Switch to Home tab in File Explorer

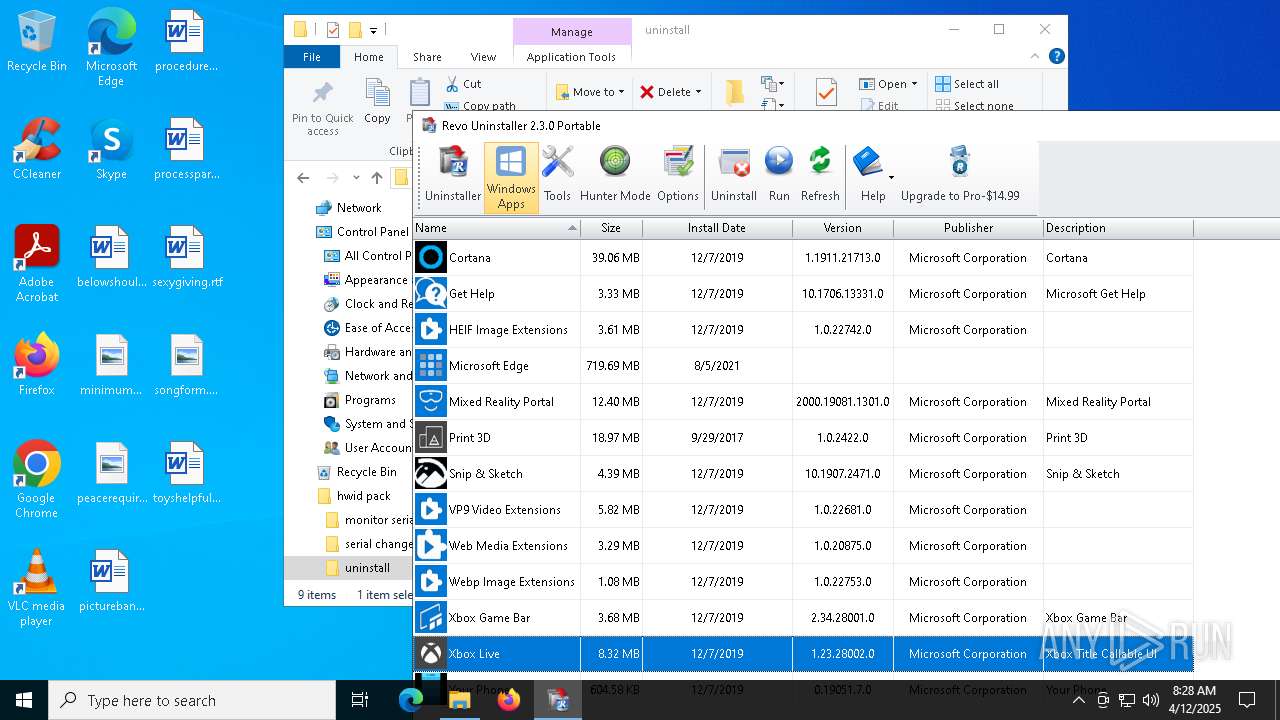pos(369,57)
